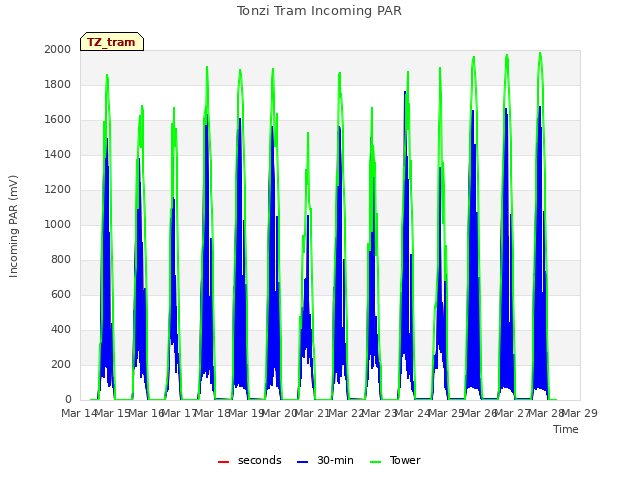Click the 'Mar 18' x-axis tick label
The height and width of the screenshot is (480, 640).
212,413
